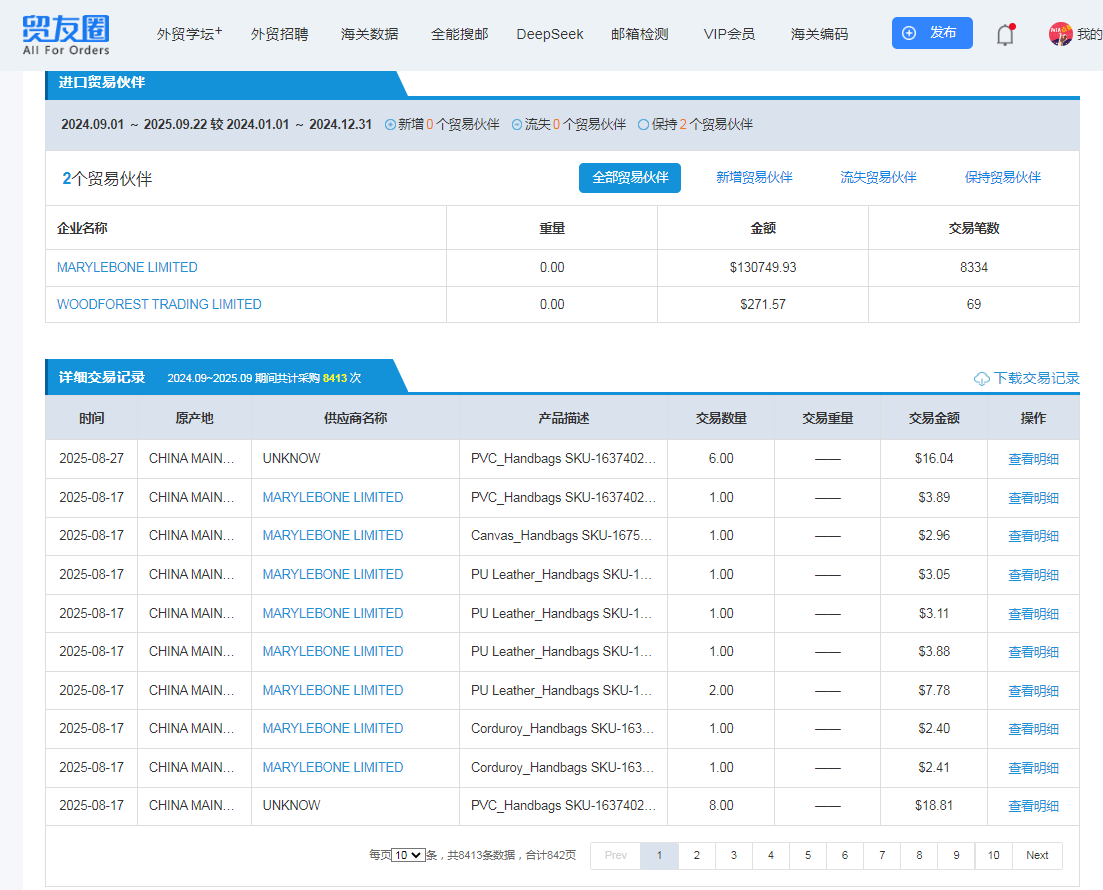This screenshot has height=890, width=1103.
Task: Open the user profile avatar
Action: [x=1060, y=34]
